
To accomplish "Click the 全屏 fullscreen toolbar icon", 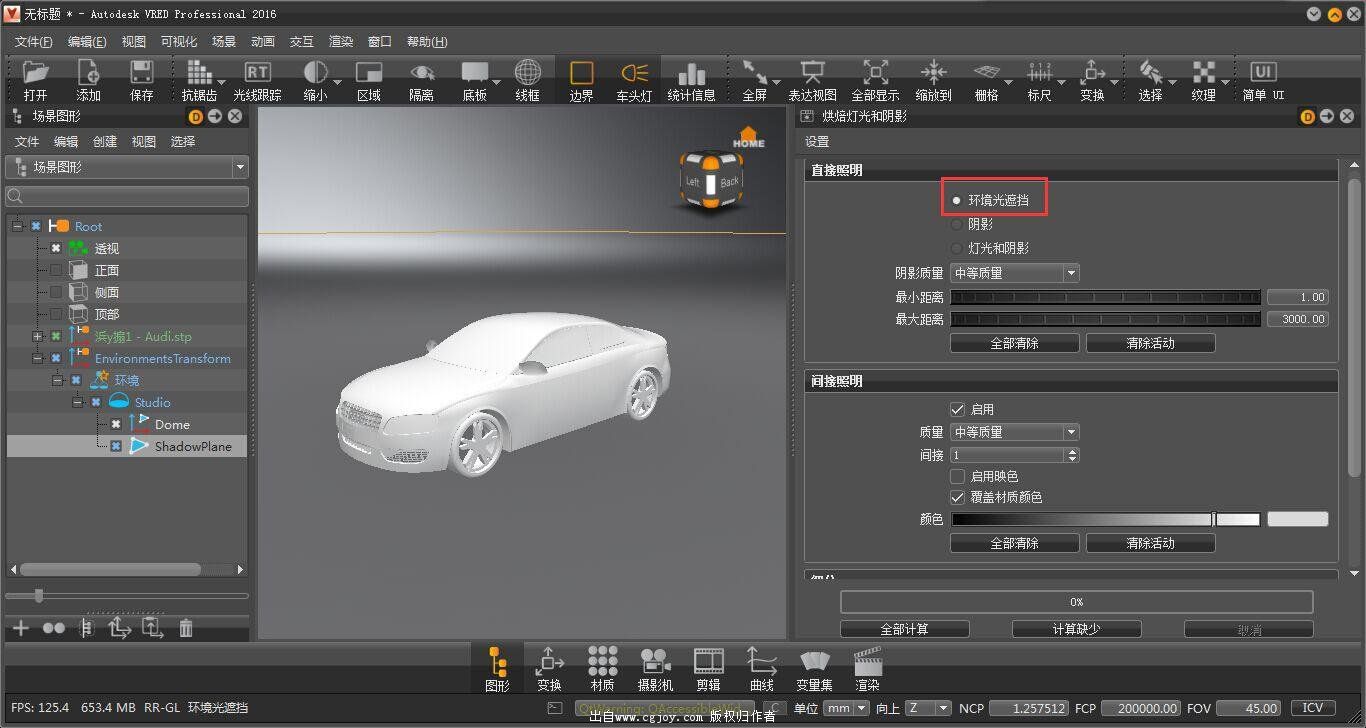I will (754, 73).
